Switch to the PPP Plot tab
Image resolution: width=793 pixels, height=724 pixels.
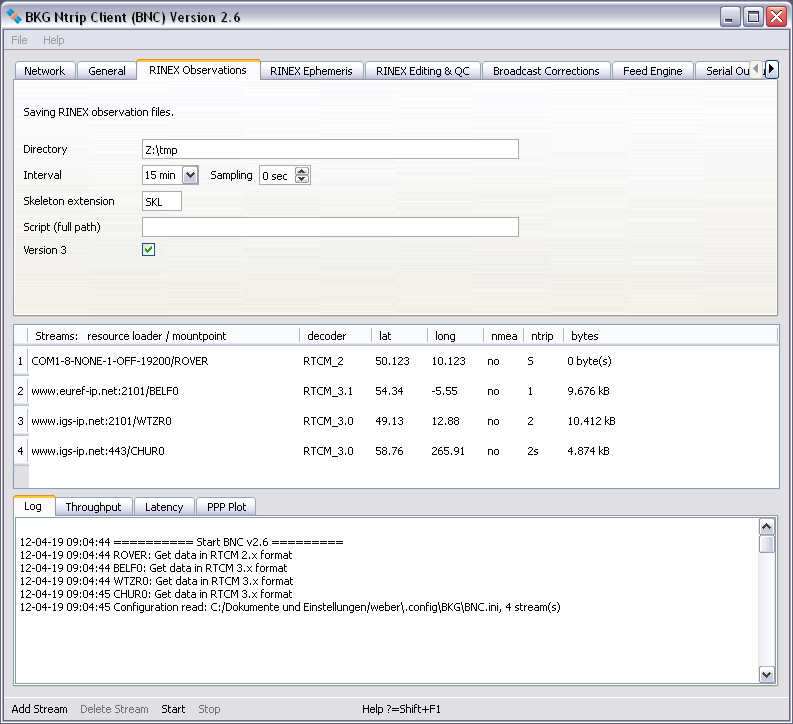coord(226,507)
